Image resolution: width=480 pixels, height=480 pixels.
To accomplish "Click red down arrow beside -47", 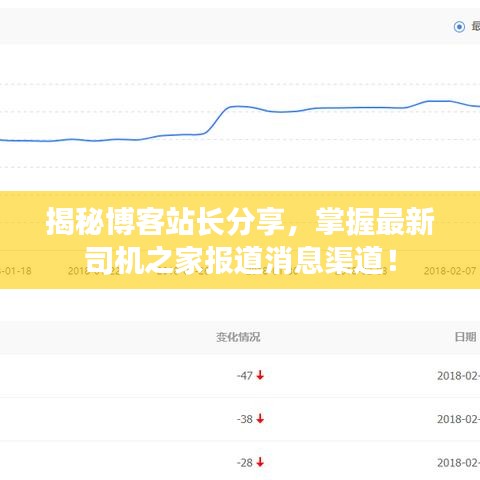I will coord(260,375).
